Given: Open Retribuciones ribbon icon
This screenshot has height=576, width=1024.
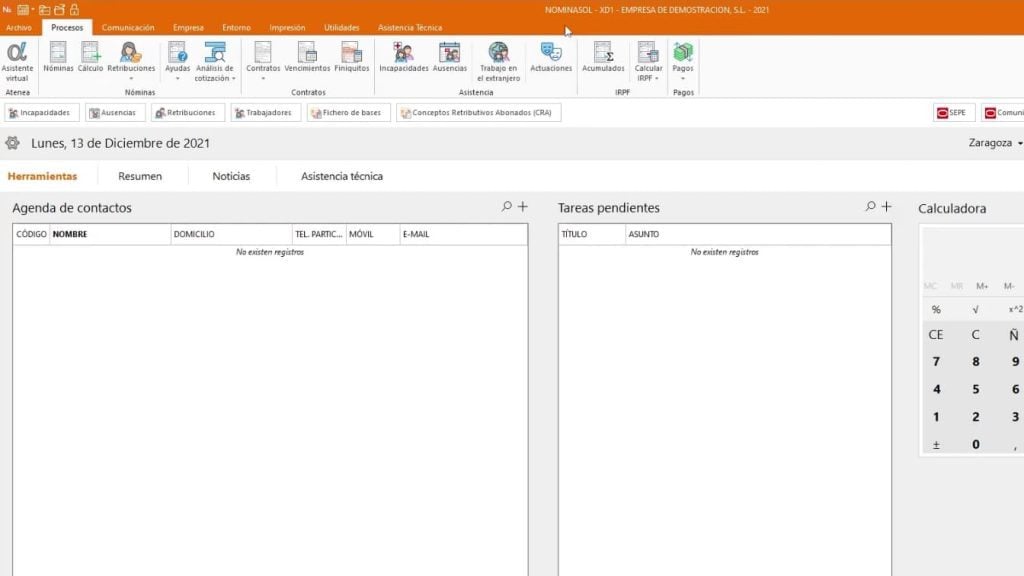Looking at the screenshot, I should (x=131, y=57).
